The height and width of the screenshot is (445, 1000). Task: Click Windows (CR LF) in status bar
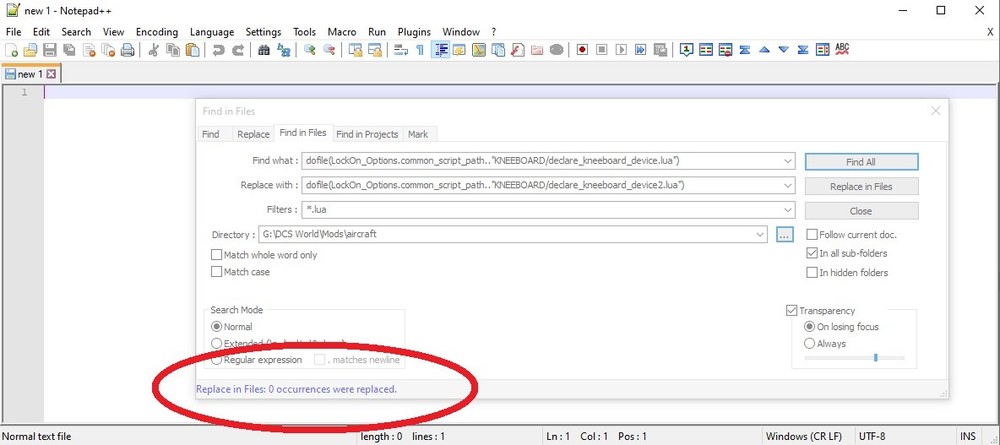(804, 437)
